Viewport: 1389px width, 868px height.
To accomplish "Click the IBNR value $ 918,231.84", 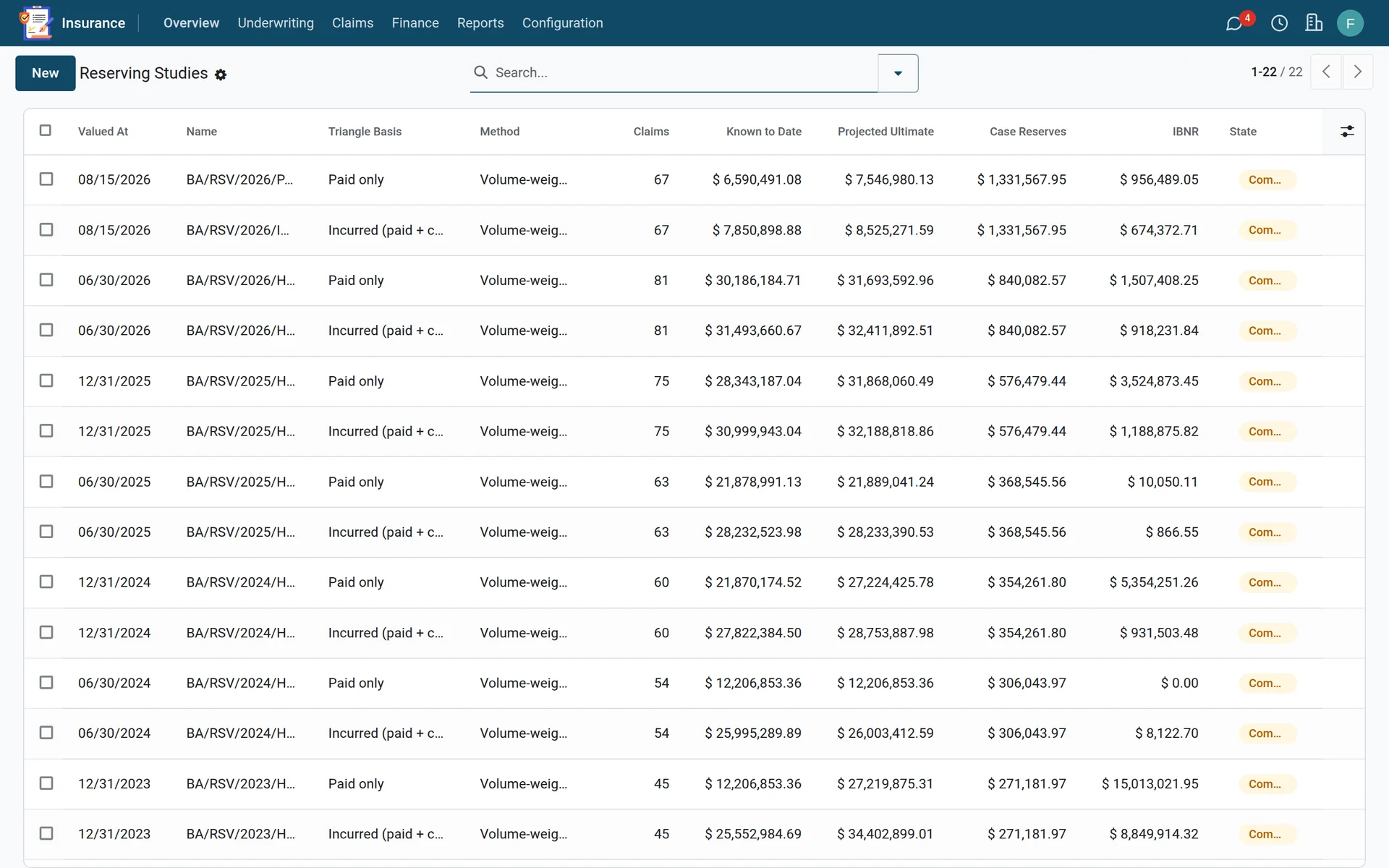I will pos(1159,331).
